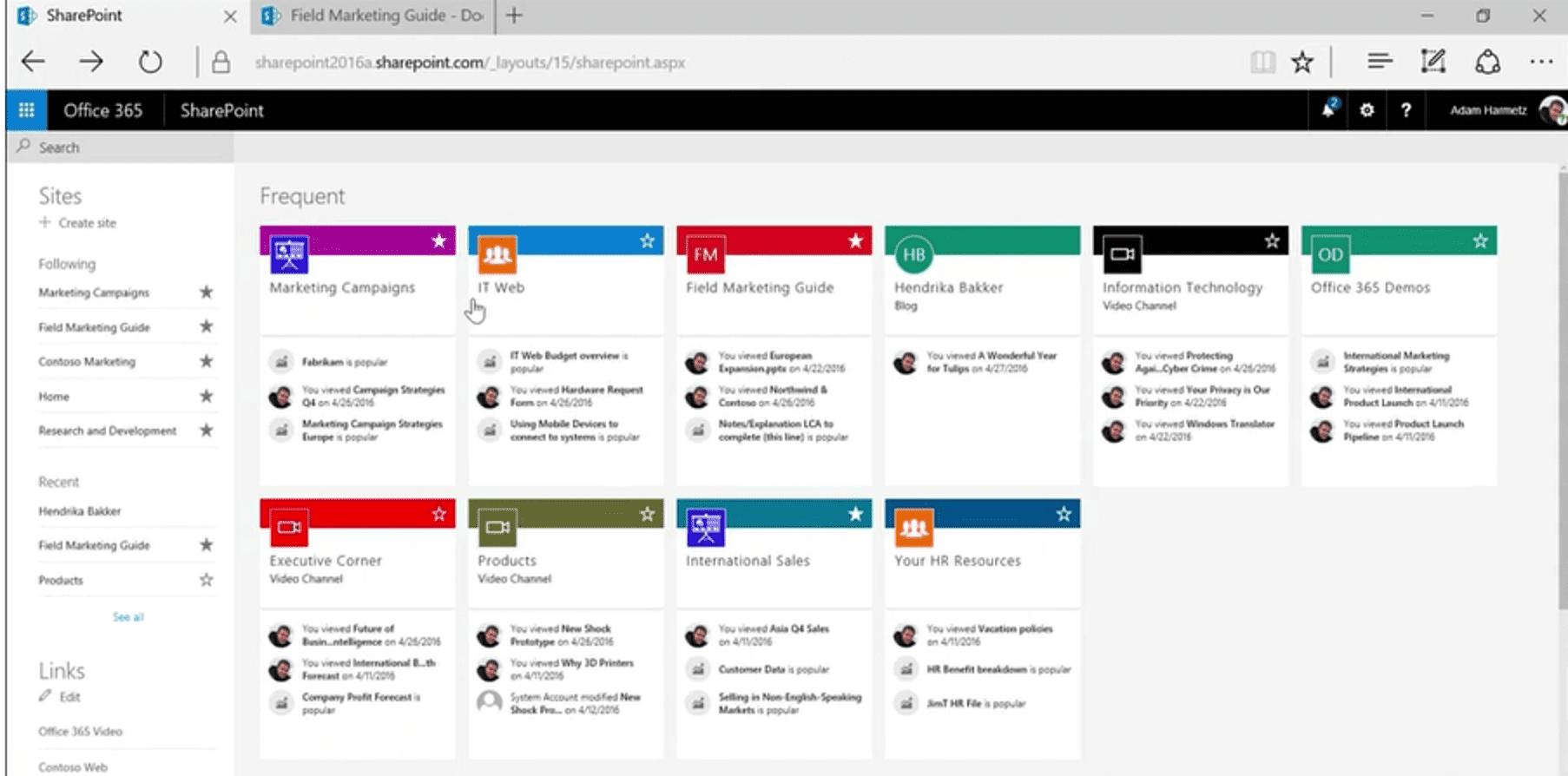Click FM icon on Field Marketing Guide card

pyautogui.click(x=706, y=254)
